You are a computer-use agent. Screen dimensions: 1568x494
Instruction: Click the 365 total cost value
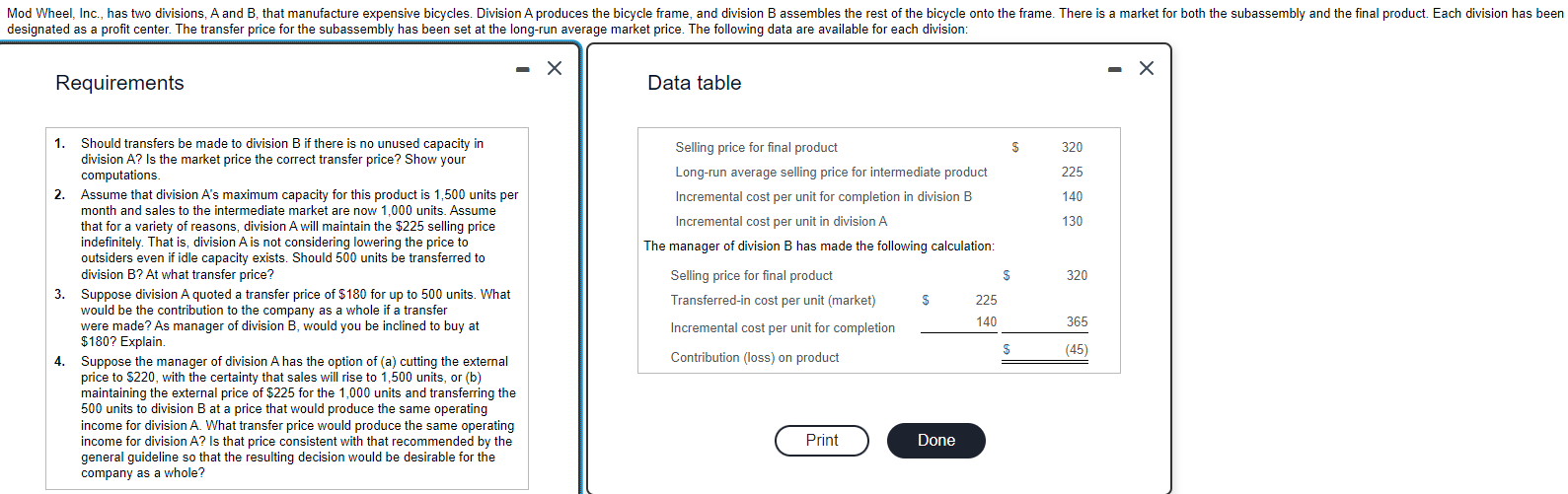(1077, 321)
